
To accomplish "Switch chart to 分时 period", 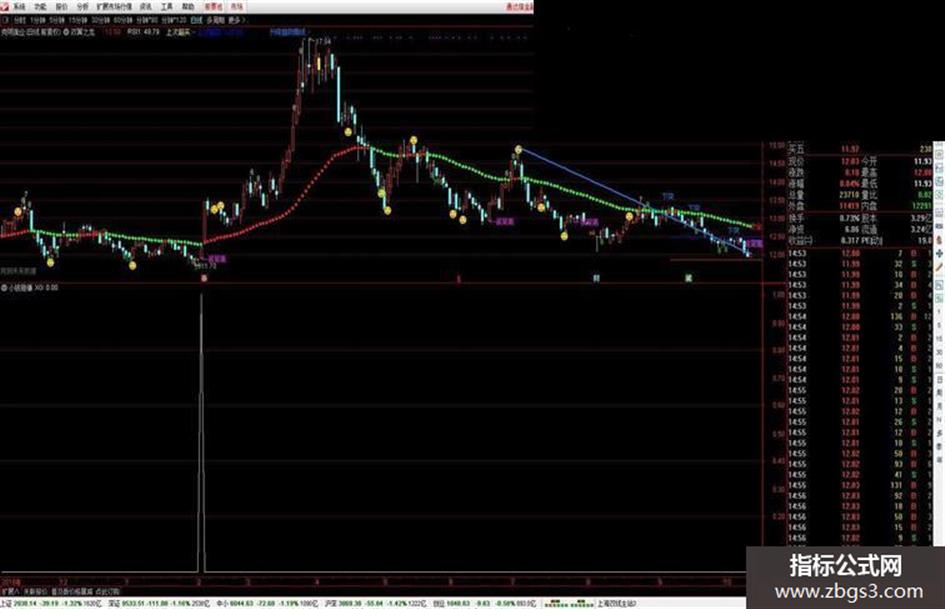I will pos(19,20).
